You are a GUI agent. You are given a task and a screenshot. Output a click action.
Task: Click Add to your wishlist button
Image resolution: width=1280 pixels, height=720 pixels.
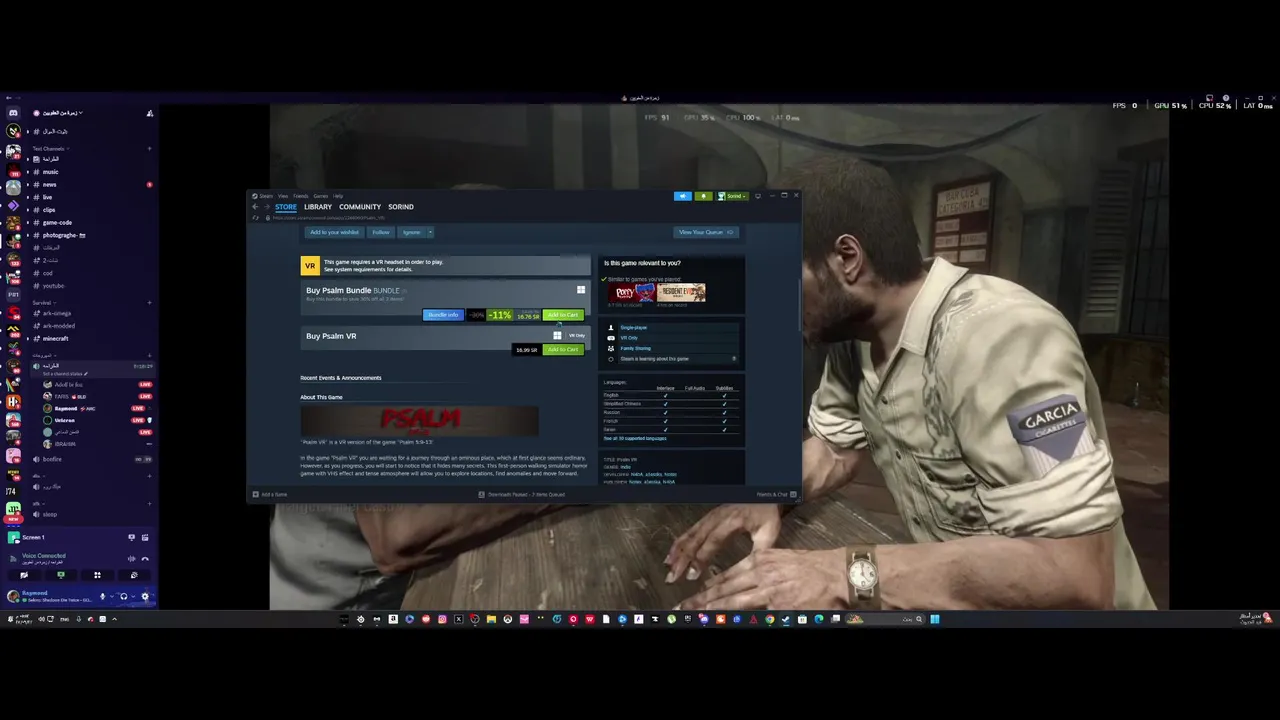point(334,232)
